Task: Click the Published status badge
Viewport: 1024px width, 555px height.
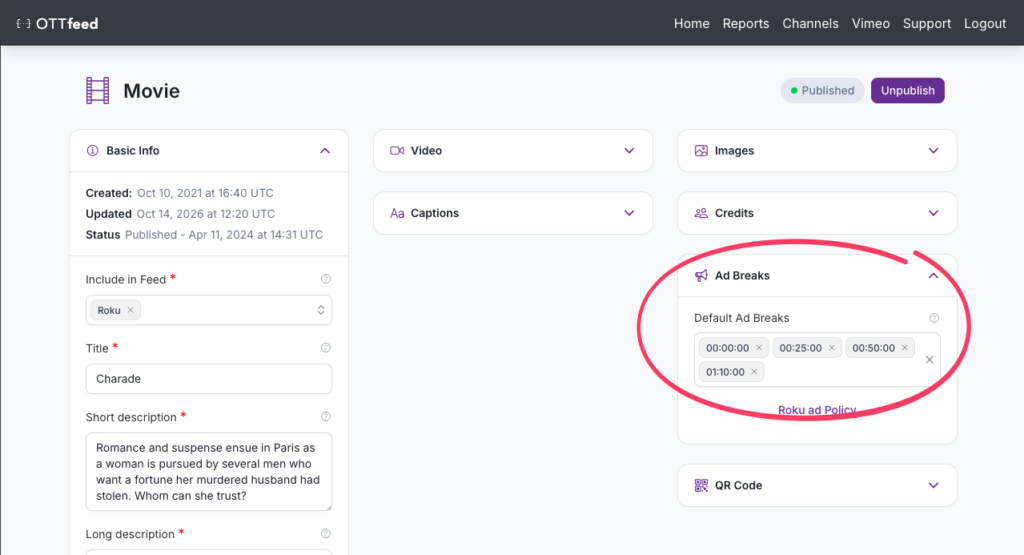Action: point(822,91)
